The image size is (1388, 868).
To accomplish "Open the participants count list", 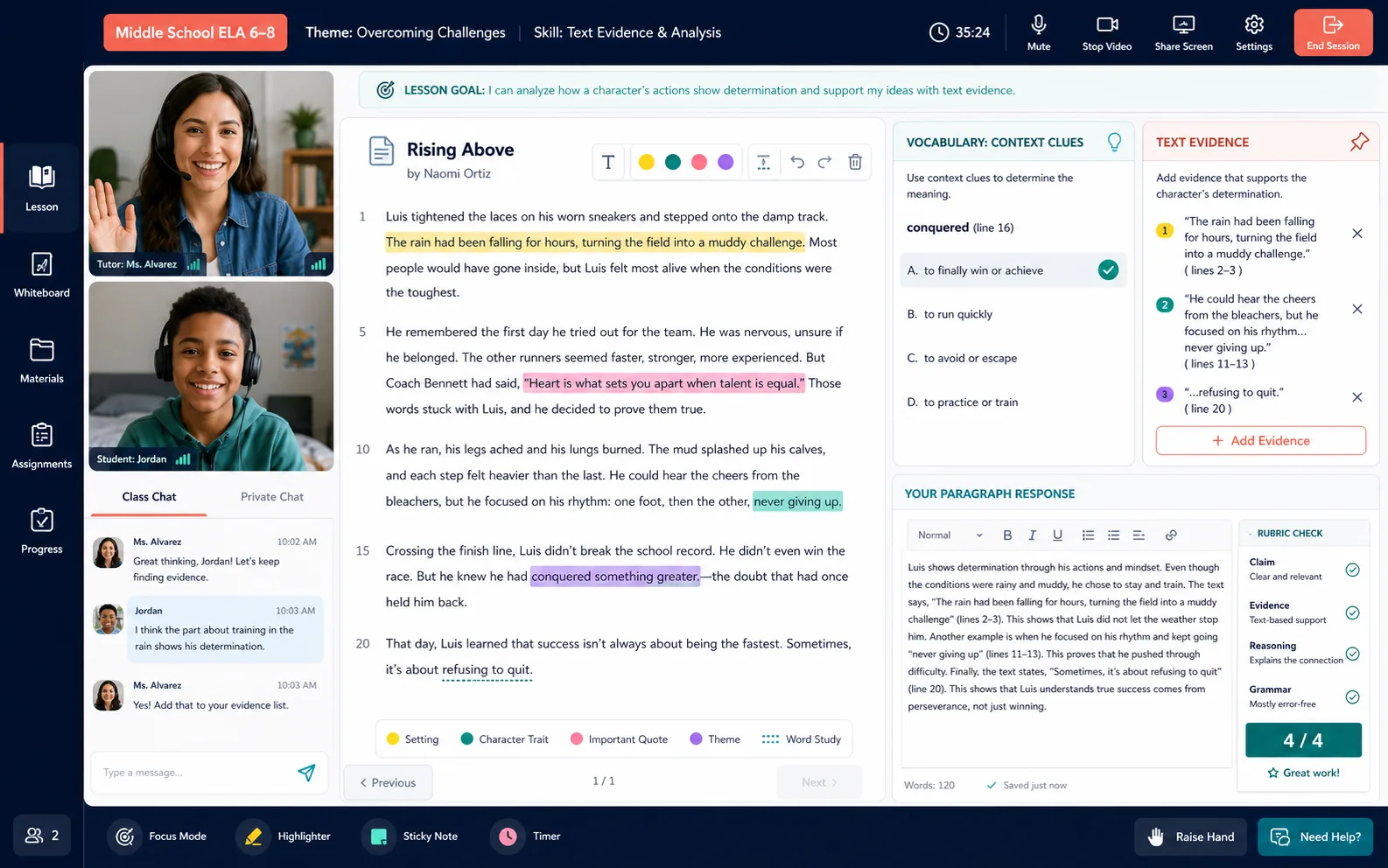I will tap(42, 836).
